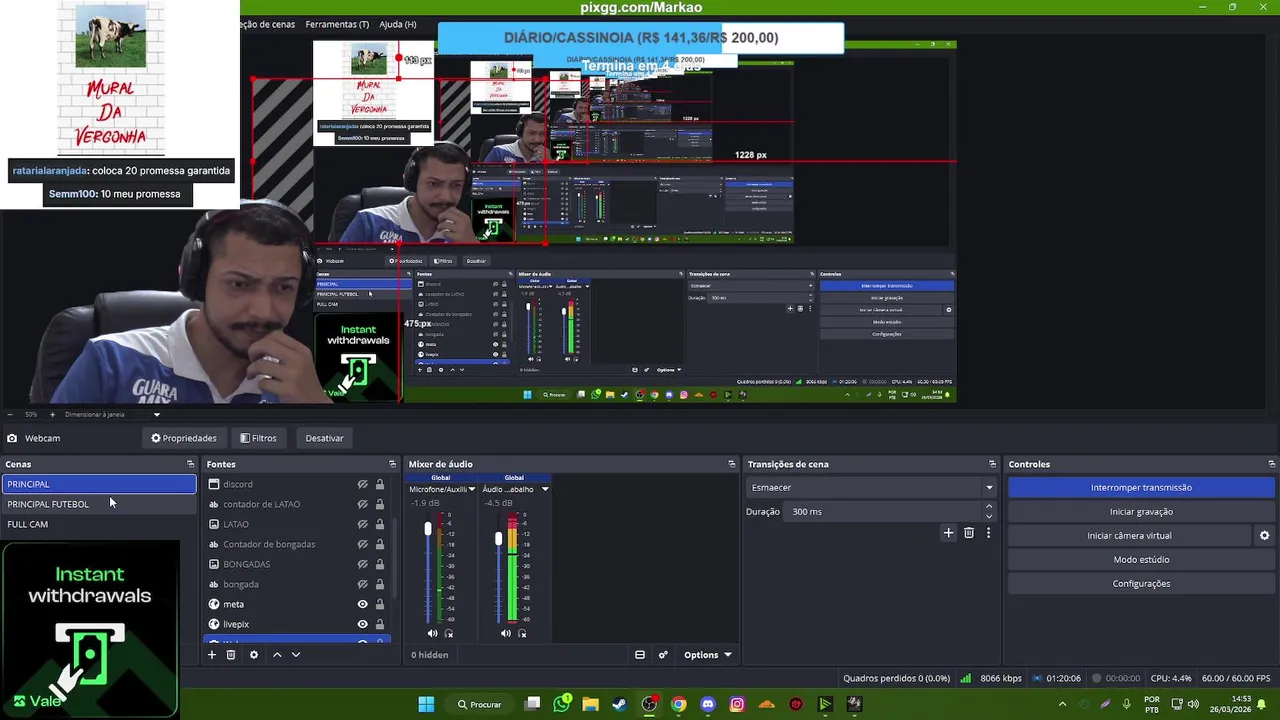The height and width of the screenshot is (720, 1280).
Task: Show the Contador de bongadas source
Action: [x=363, y=544]
